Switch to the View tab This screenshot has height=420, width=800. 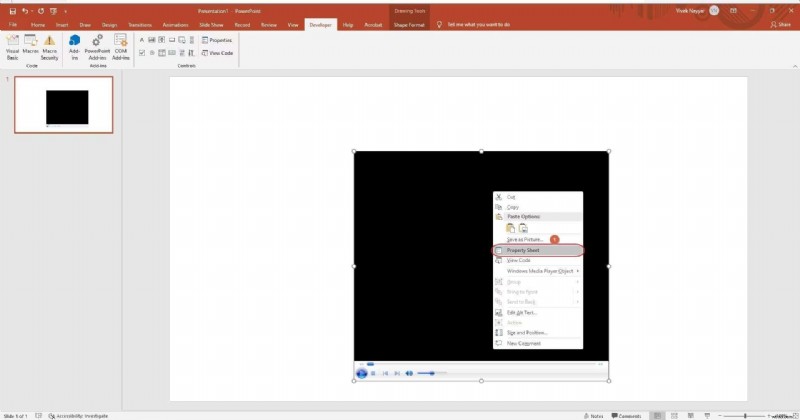293,24
